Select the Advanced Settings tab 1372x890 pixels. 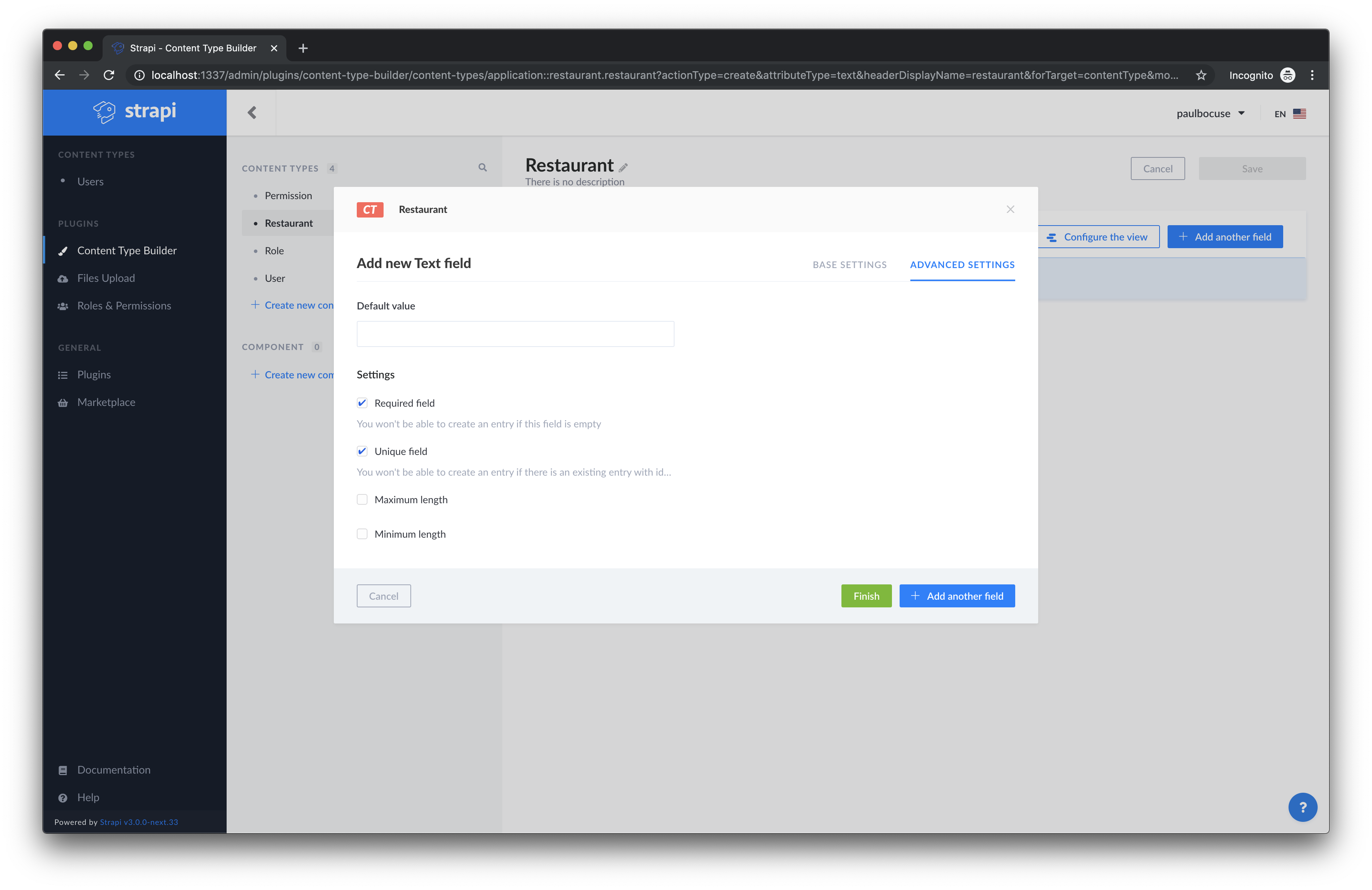coord(962,265)
